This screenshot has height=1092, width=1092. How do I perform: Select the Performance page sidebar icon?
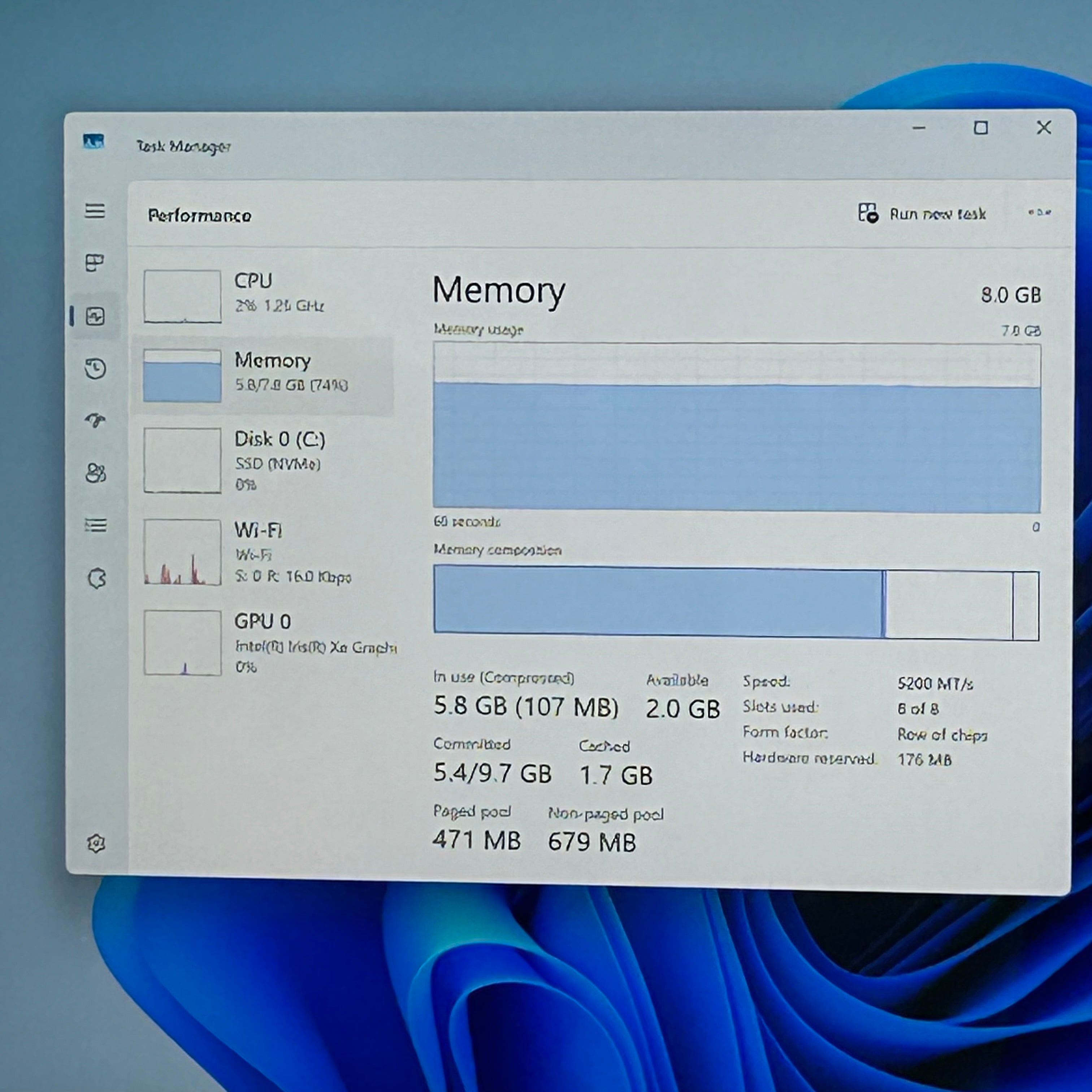[95, 316]
